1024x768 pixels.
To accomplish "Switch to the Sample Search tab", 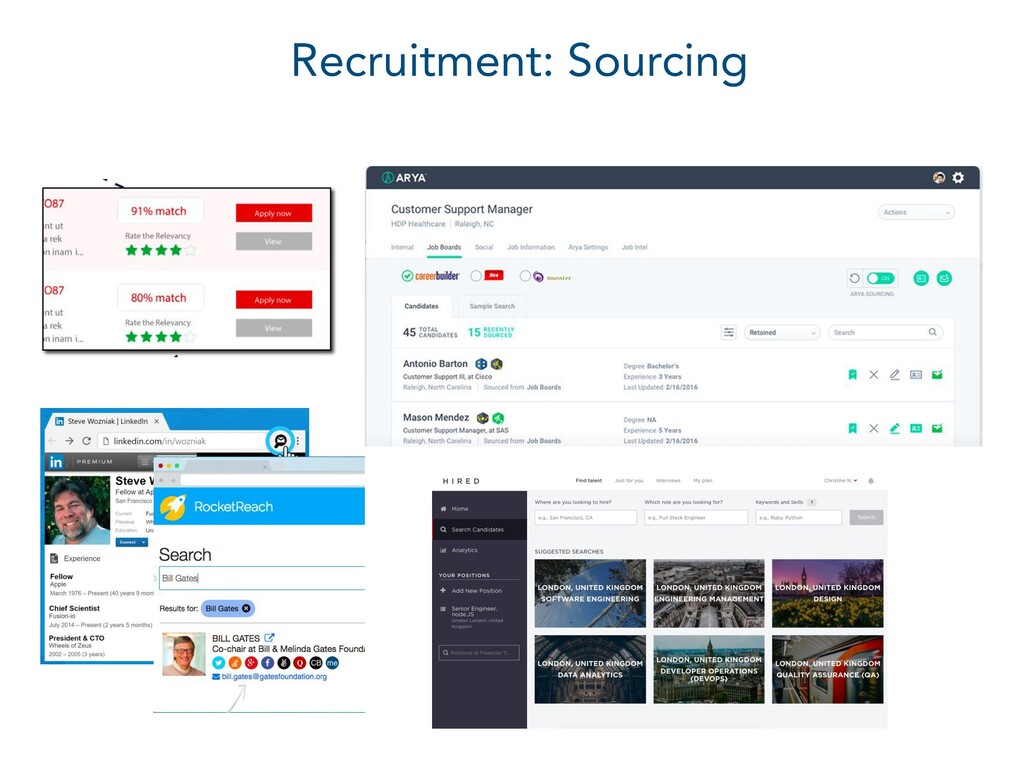I will coord(492,306).
